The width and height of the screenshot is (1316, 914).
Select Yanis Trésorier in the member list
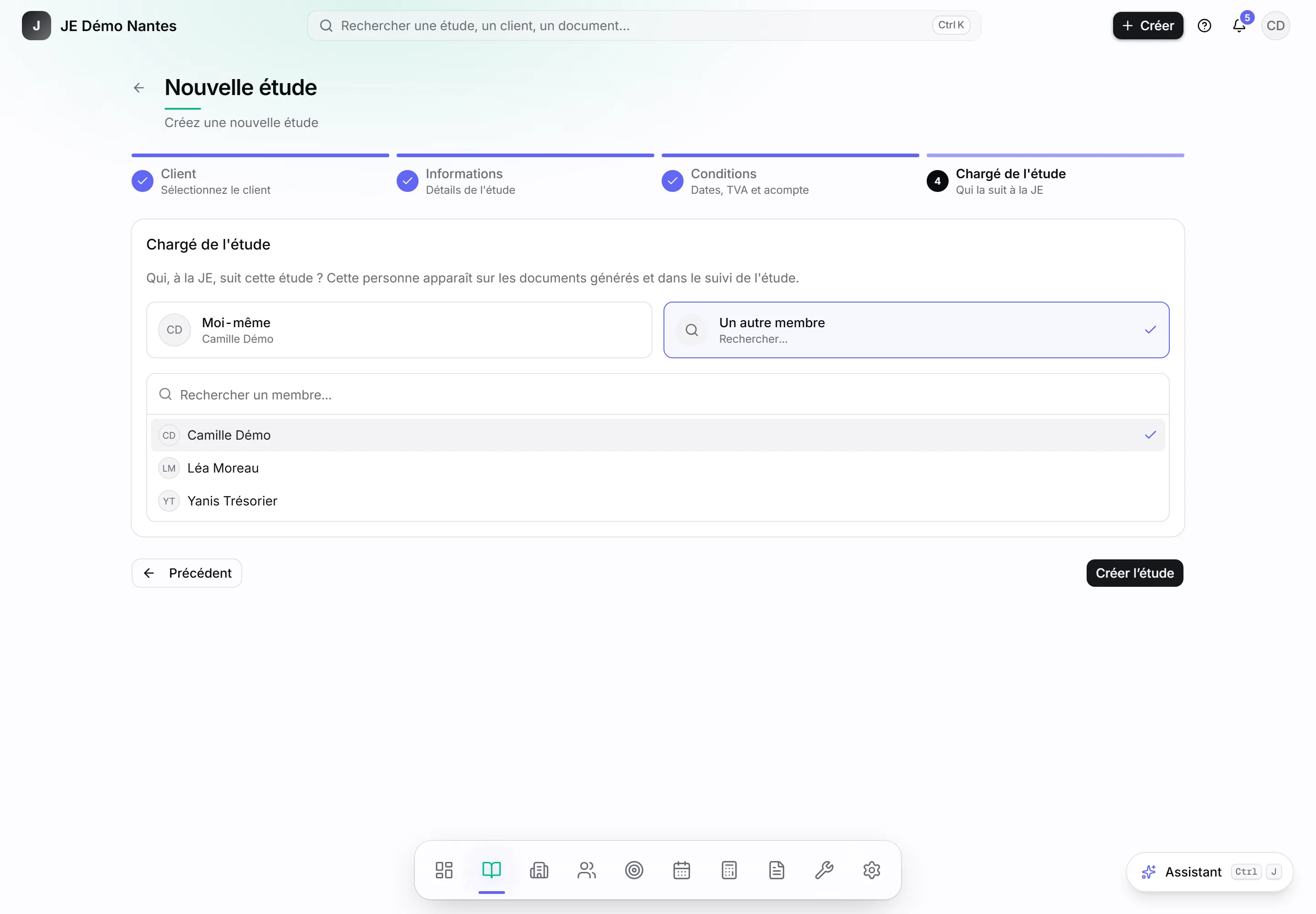coord(658,501)
